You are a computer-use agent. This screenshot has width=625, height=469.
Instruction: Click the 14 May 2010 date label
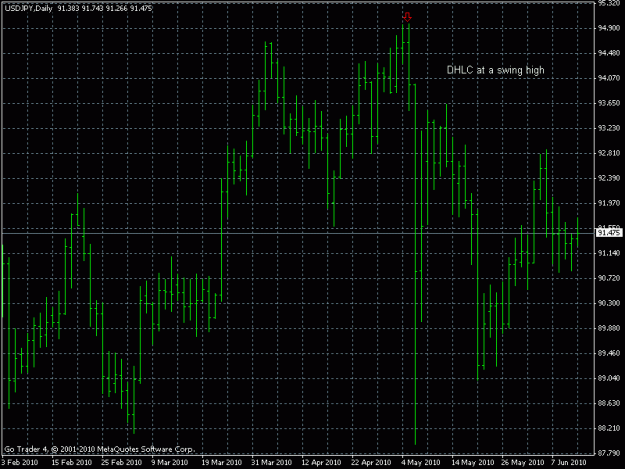[473, 462]
